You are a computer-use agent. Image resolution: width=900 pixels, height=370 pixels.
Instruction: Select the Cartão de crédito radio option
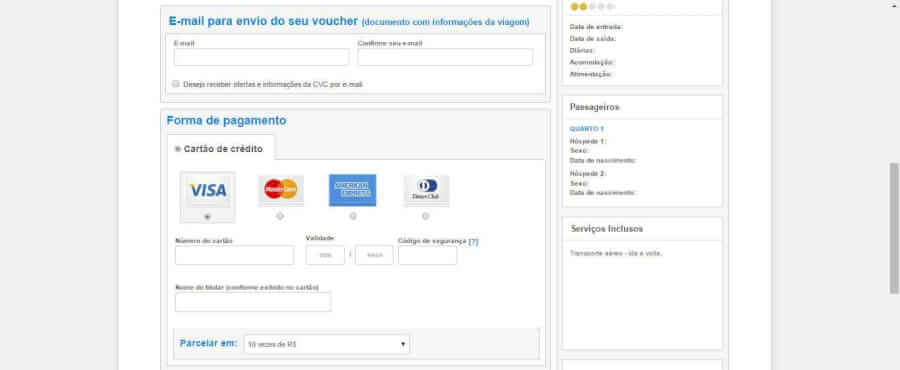click(x=177, y=149)
